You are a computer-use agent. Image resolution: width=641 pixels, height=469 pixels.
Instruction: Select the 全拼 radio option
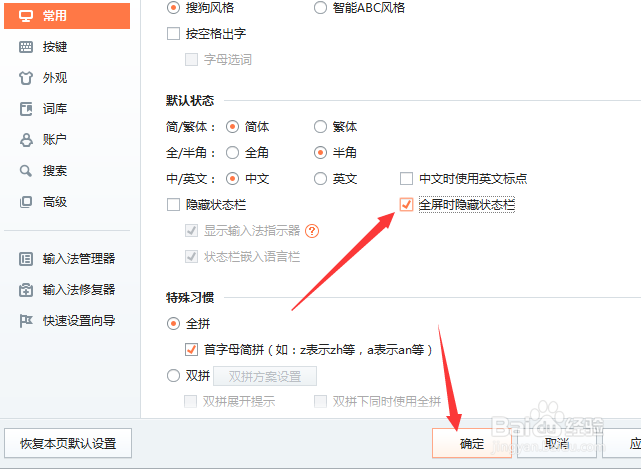pos(173,324)
